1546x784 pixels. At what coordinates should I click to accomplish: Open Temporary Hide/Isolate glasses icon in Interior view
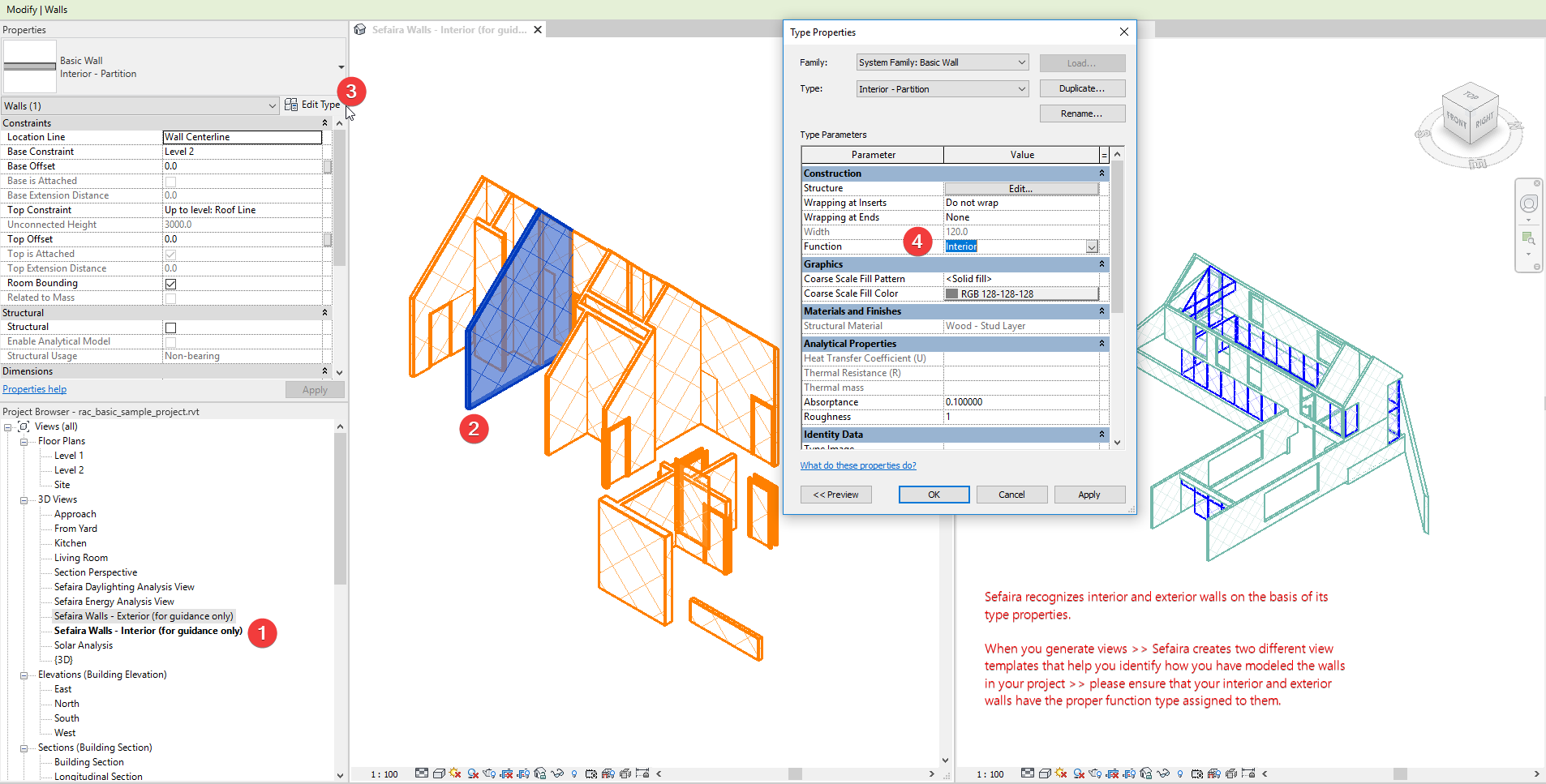pyautogui.click(x=557, y=773)
